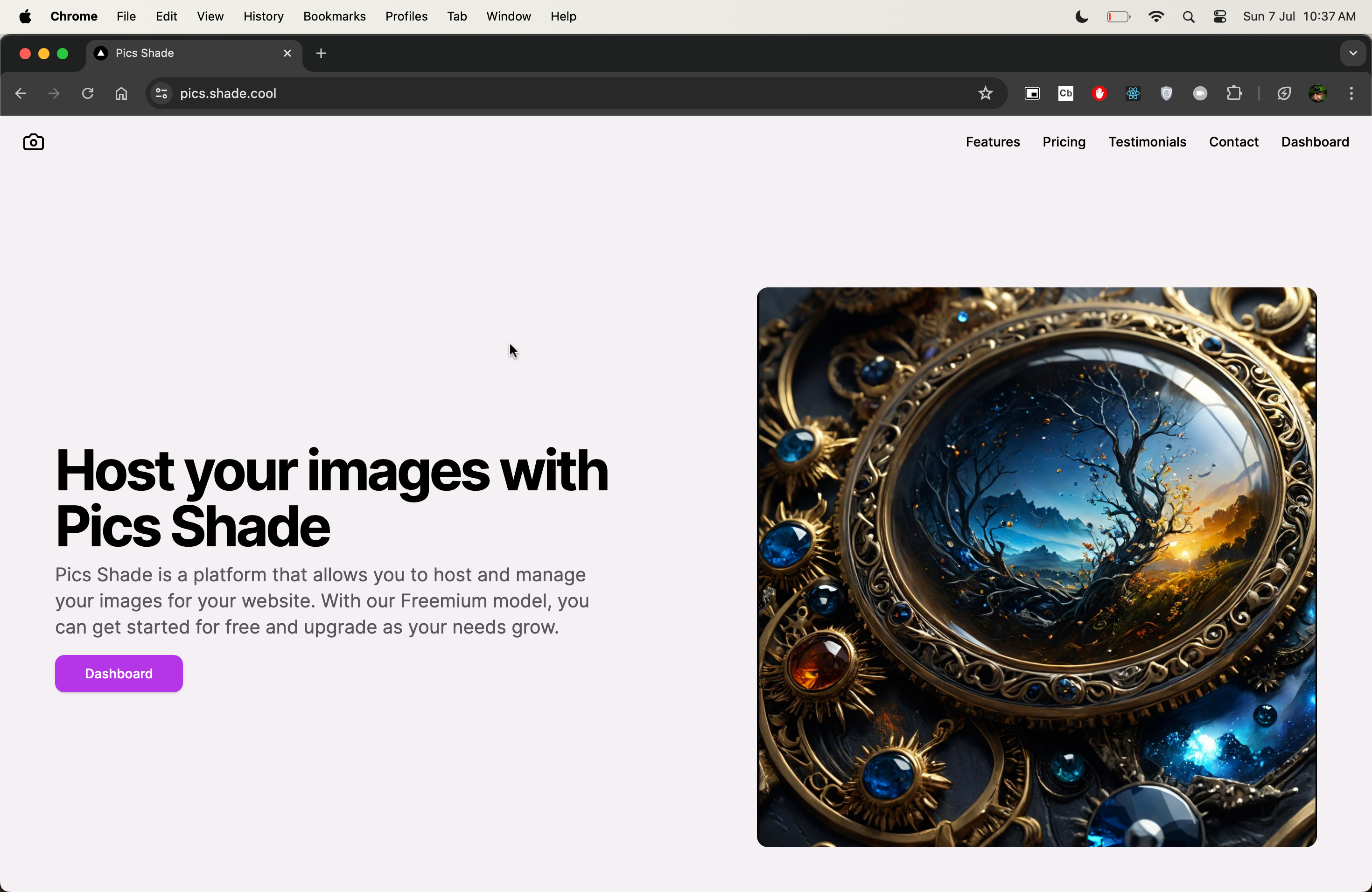This screenshot has width=1372, height=892.
Task: View site information icon in address bar
Action: pos(162,93)
